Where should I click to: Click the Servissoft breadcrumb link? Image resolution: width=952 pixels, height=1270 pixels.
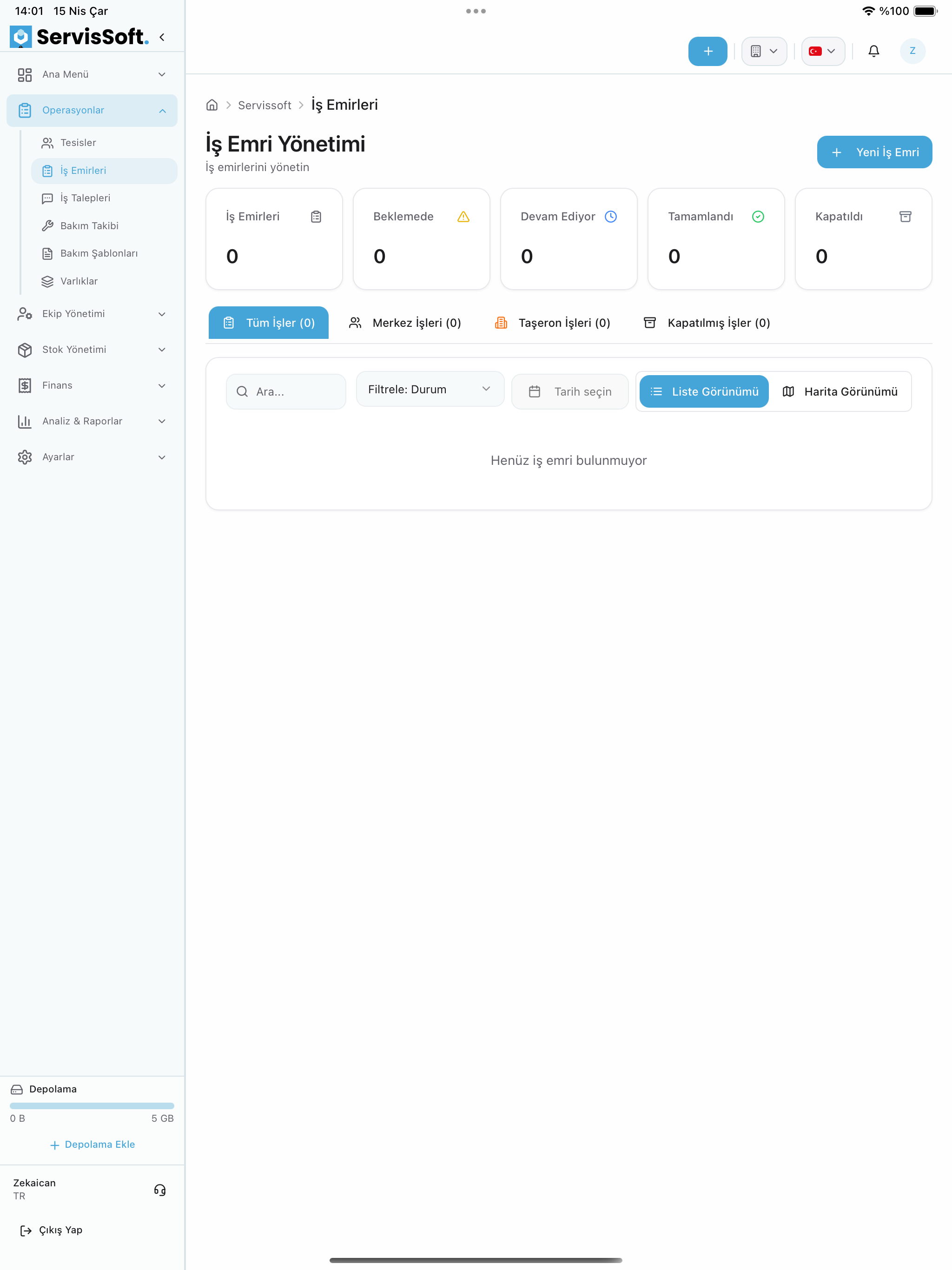tap(264, 106)
